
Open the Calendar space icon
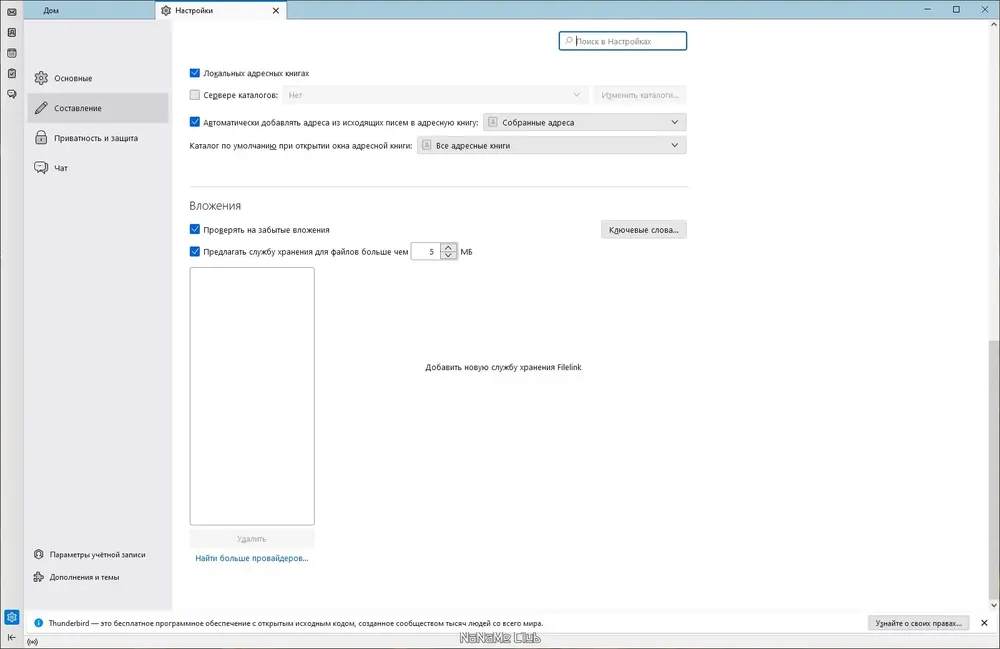(x=11, y=53)
